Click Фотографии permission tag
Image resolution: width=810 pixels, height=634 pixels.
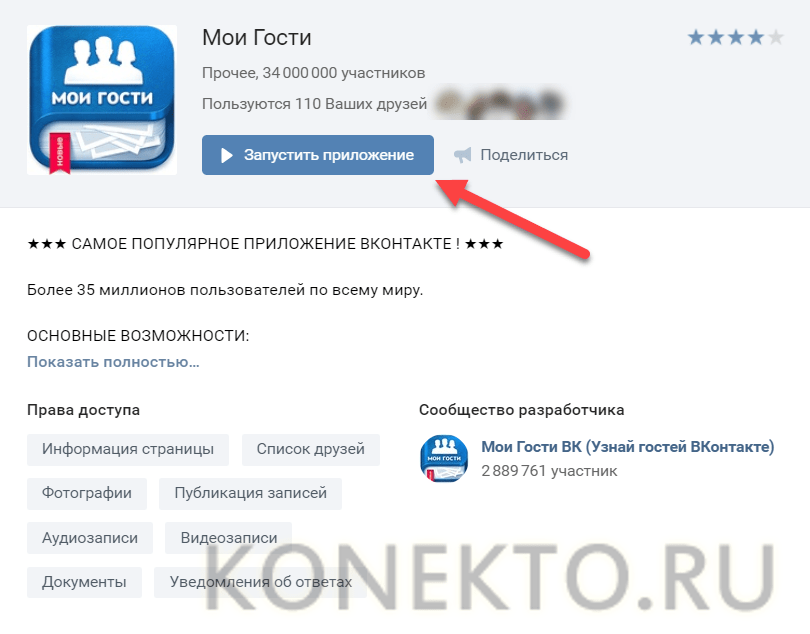(x=87, y=493)
